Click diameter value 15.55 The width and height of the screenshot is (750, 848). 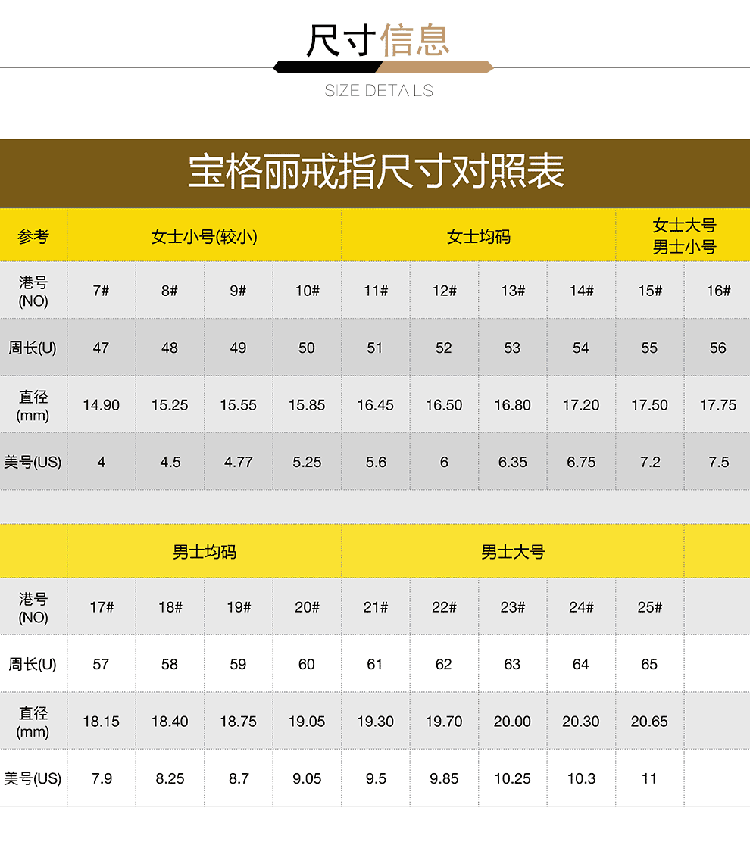coord(238,405)
